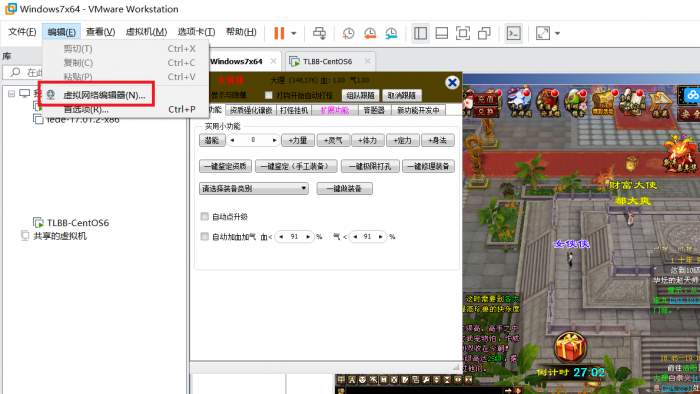Click 一键鉴定（手工装备） button
The width and height of the screenshot is (700, 394).
pyautogui.click(x=296, y=166)
